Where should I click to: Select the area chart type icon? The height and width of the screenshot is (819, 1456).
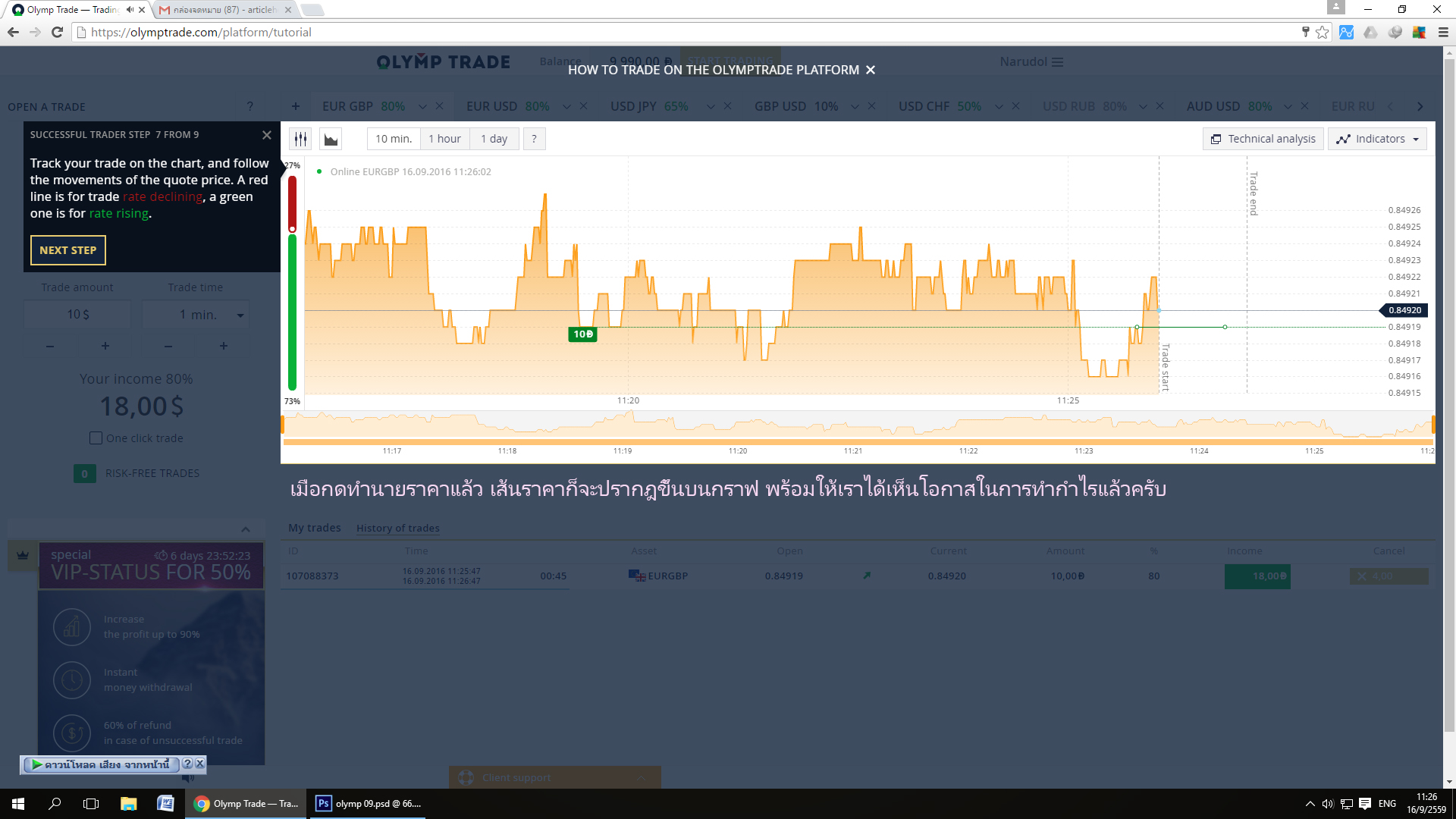click(331, 139)
